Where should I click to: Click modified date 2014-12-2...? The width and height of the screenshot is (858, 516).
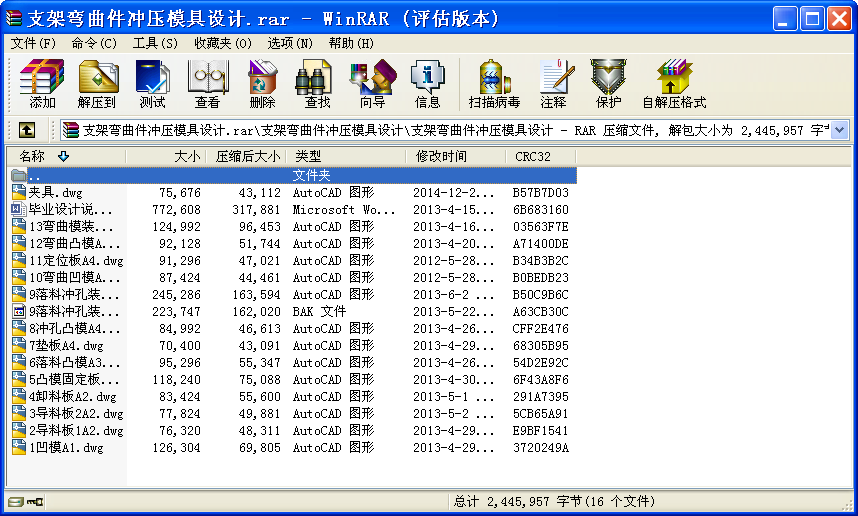(453, 193)
